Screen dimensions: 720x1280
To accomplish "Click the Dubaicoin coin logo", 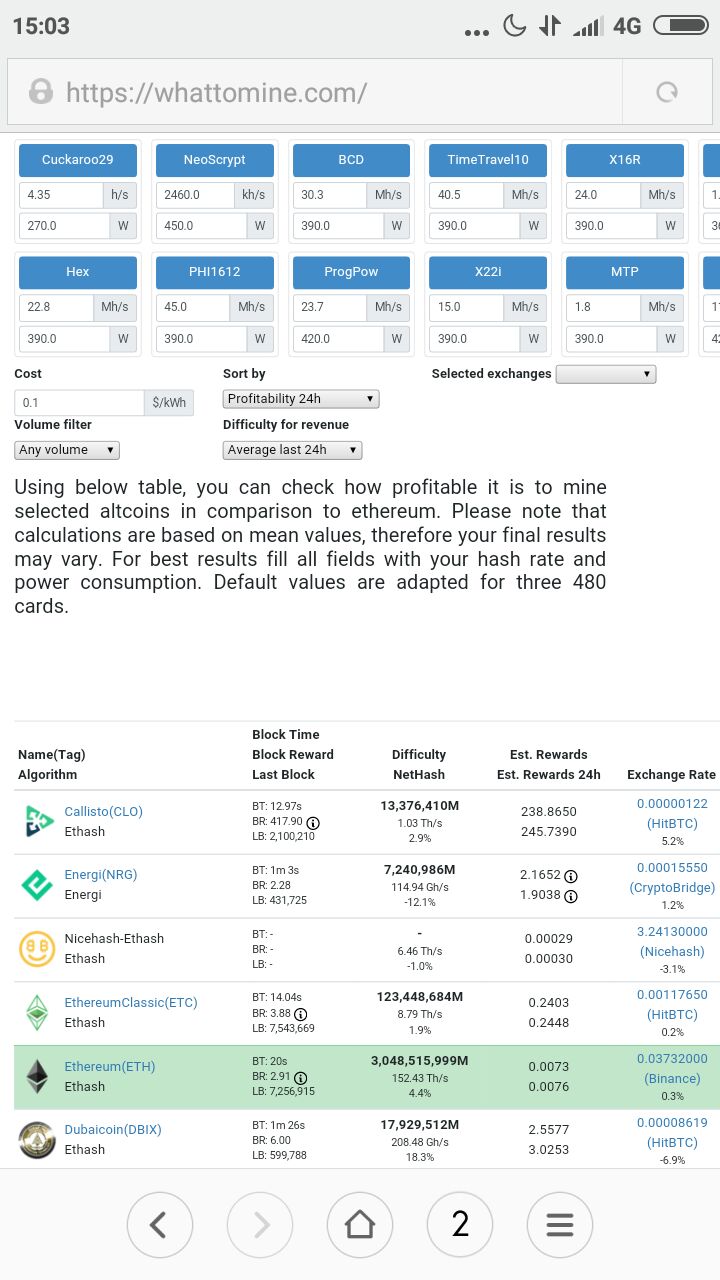I will tap(37, 1140).
